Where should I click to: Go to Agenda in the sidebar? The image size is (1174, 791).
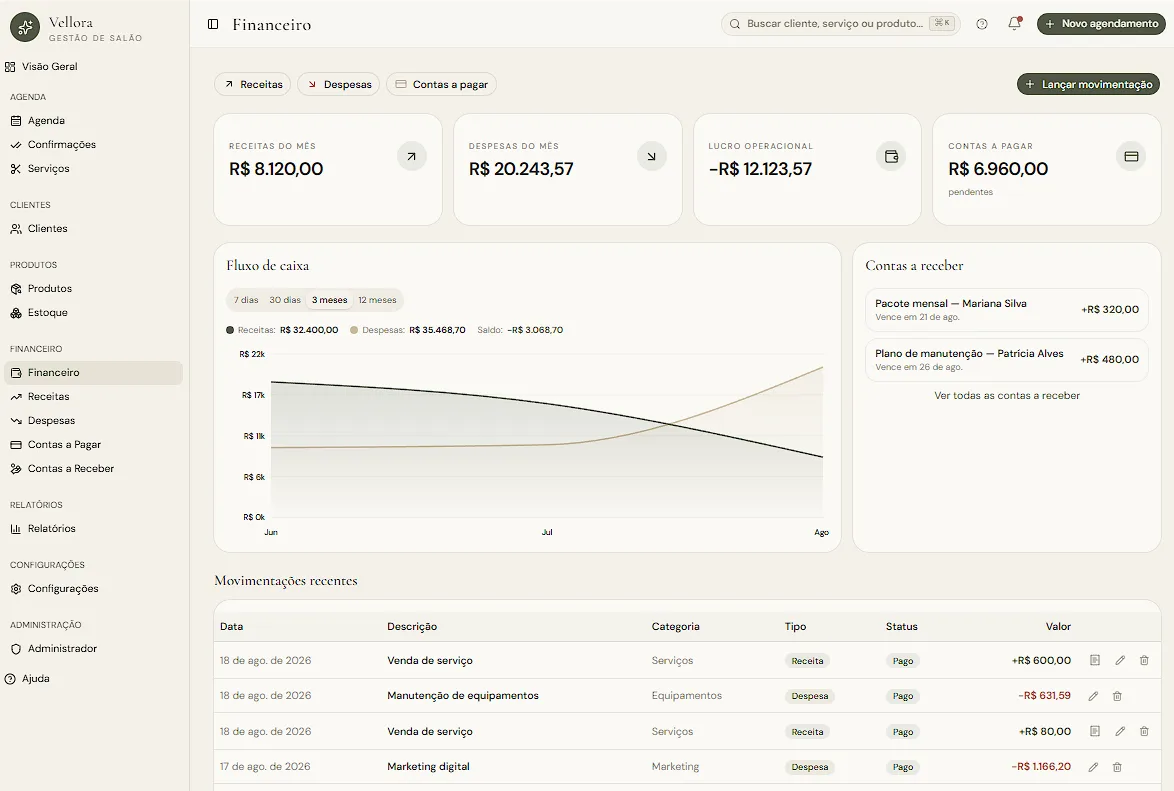(x=93, y=121)
